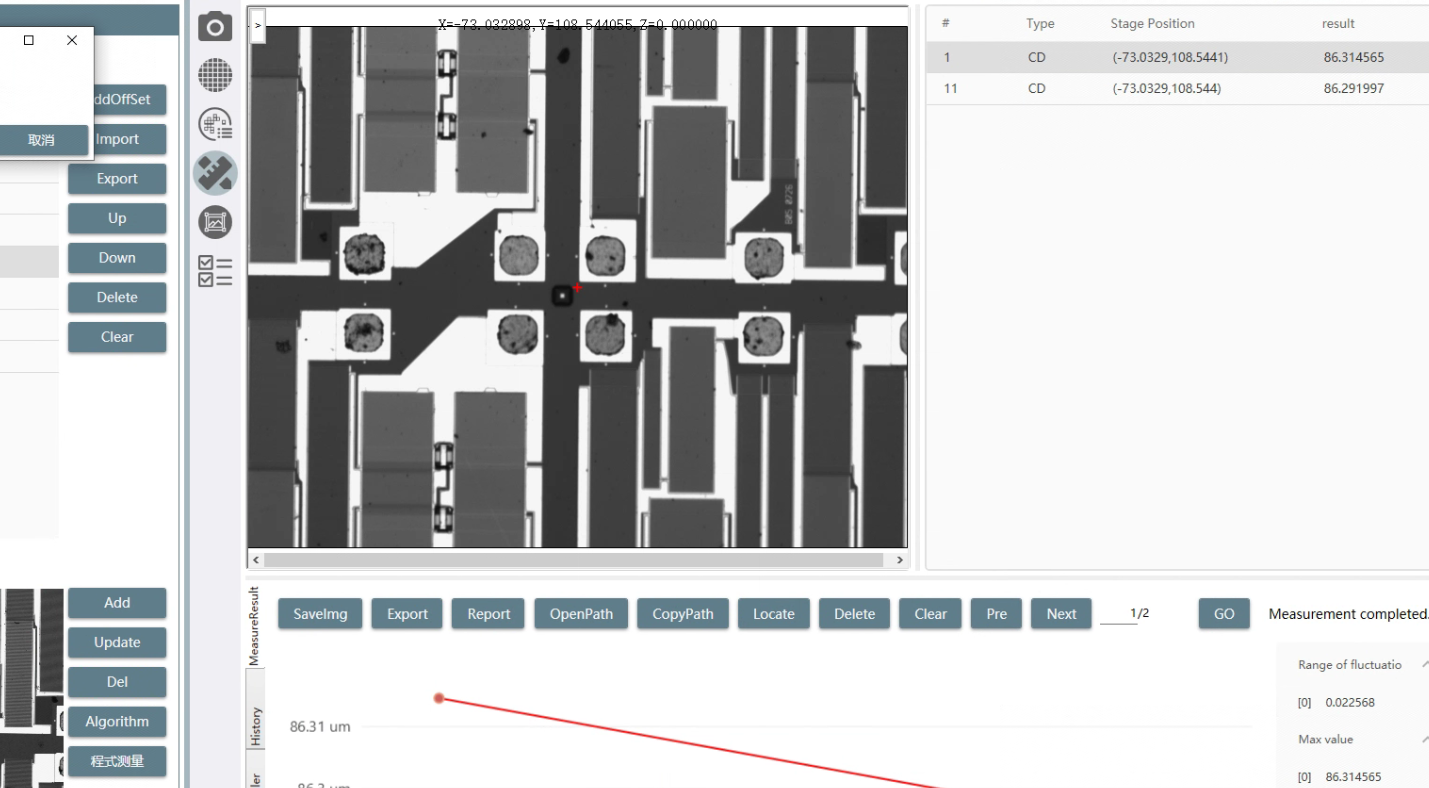Switch to the MeasureResult vertical tab
This screenshot has width=1429, height=788.
tap(254, 626)
